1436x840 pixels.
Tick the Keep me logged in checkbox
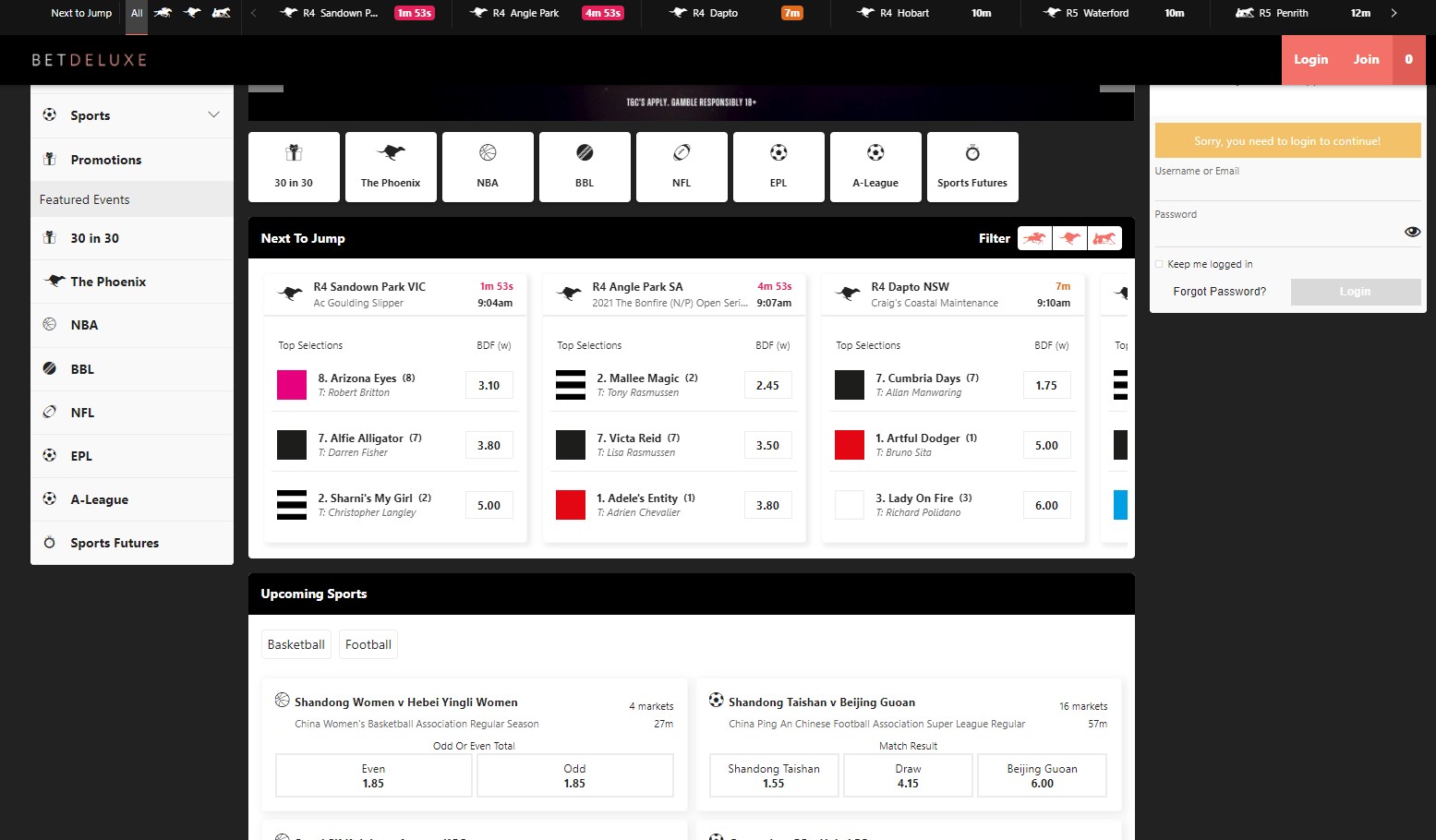tap(1159, 264)
